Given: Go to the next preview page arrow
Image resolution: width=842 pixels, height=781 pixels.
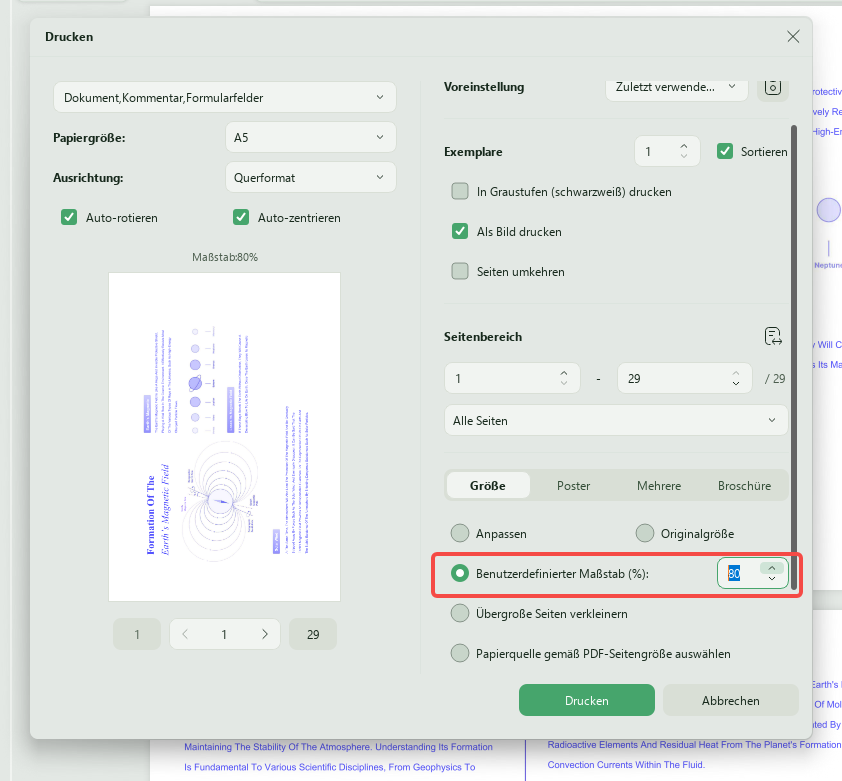Looking at the screenshot, I should (265, 634).
